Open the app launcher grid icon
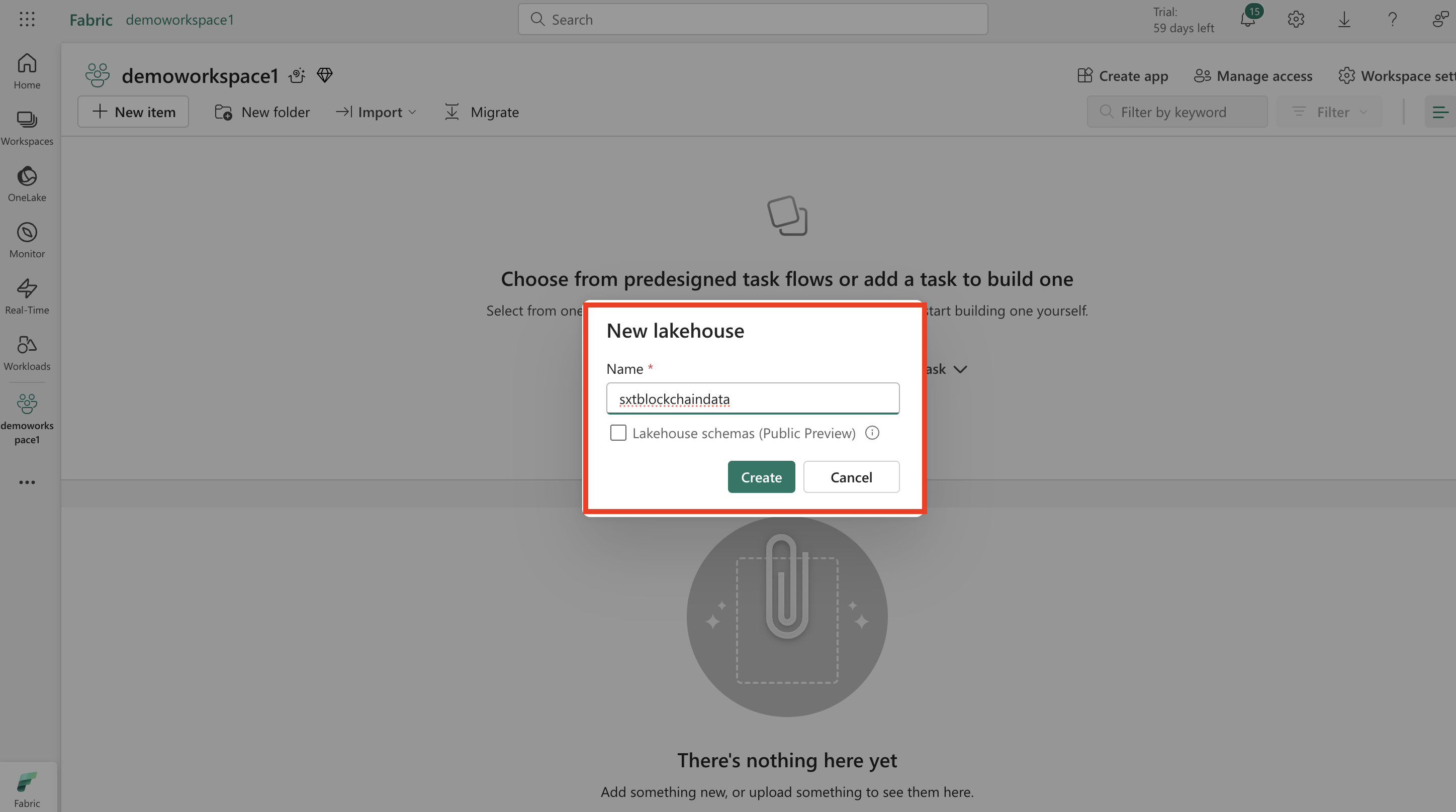The width and height of the screenshot is (1456, 812). [x=27, y=19]
